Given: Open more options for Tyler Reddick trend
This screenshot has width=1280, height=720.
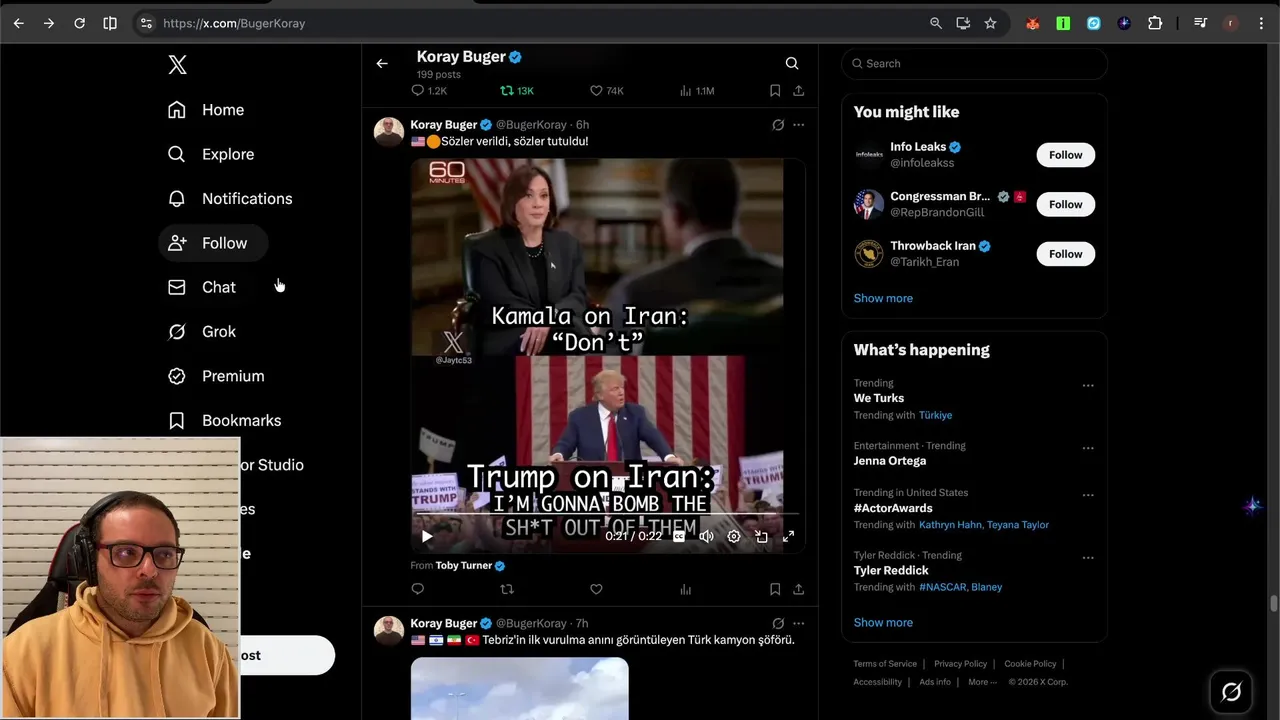Looking at the screenshot, I should coord(1088,558).
